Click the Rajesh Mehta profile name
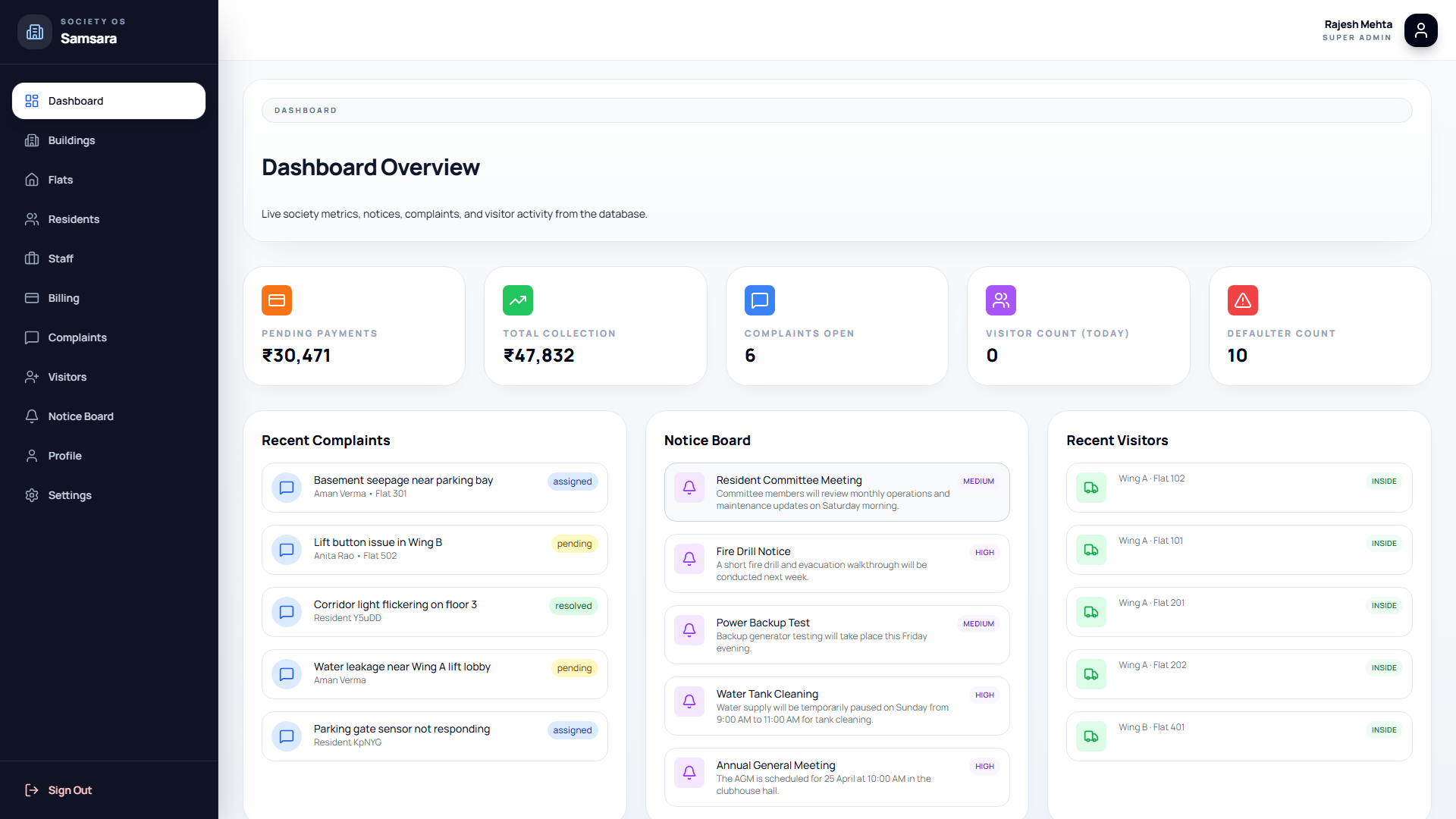Screen dimensions: 1456x819 1357,24
